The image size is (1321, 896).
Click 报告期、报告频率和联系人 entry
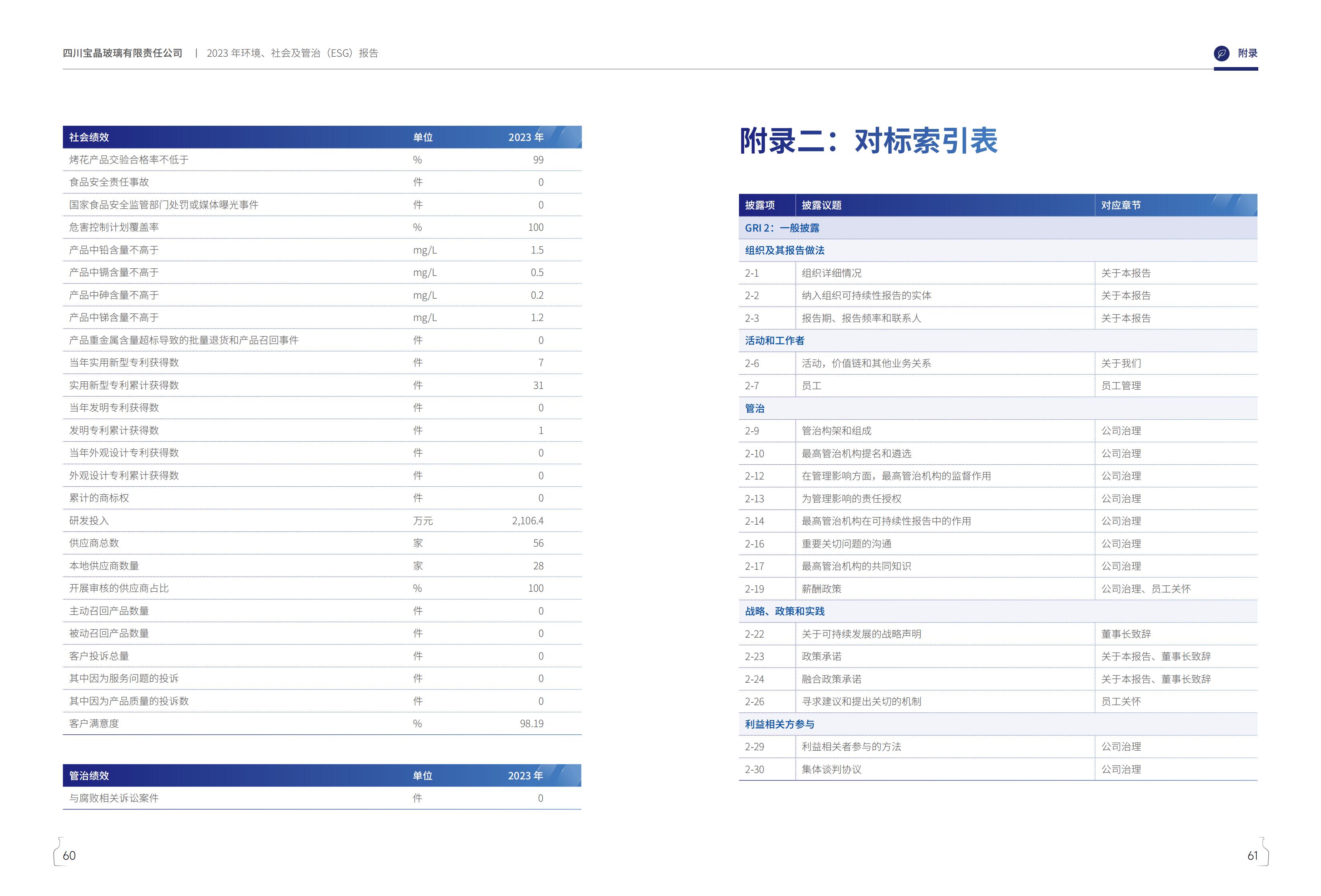coord(861,318)
